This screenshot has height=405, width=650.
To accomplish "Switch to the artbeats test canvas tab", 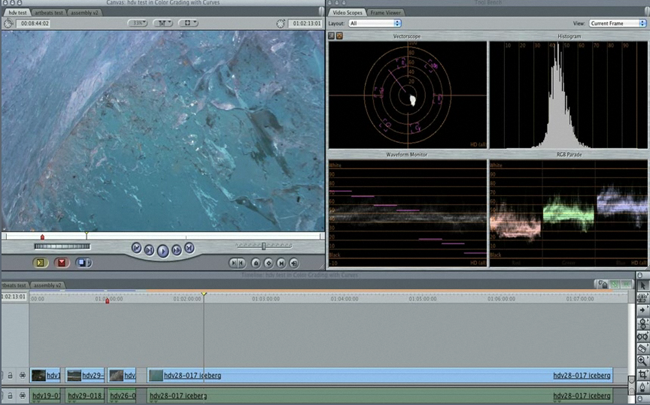I will [x=49, y=13].
